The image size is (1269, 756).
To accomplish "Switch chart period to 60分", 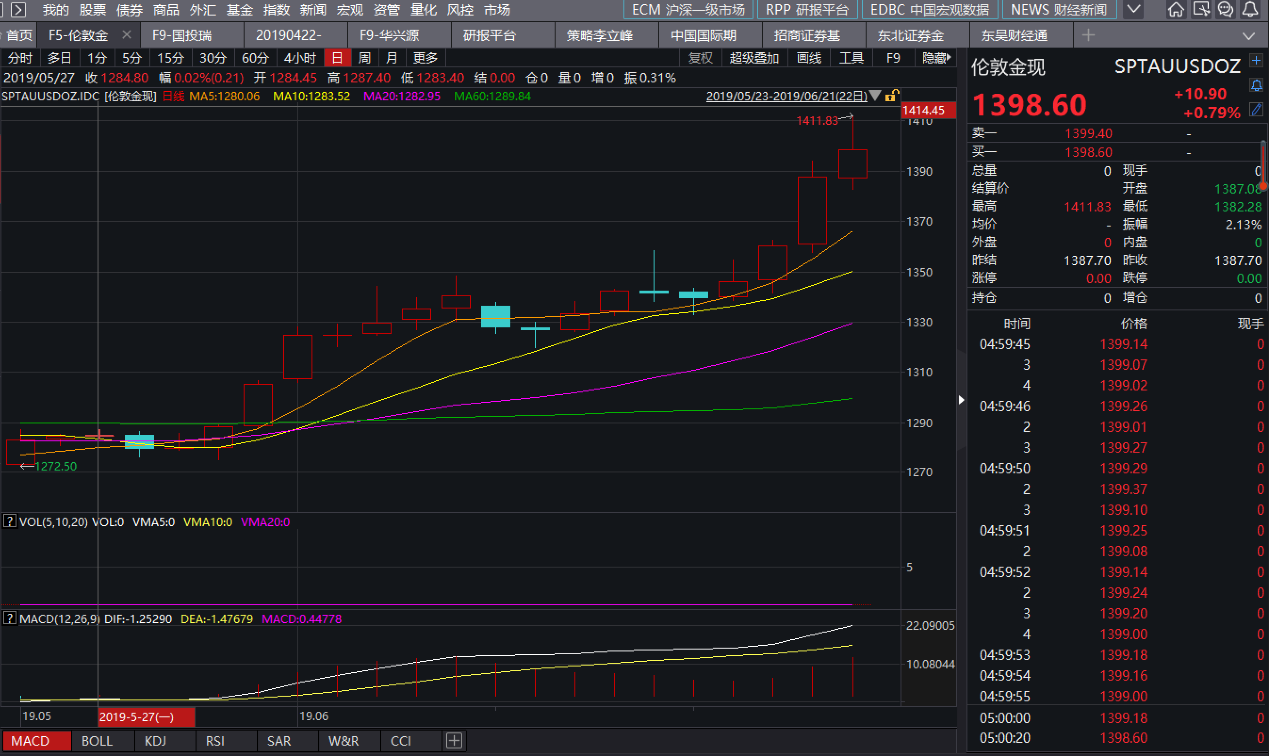I will point(255,58).
